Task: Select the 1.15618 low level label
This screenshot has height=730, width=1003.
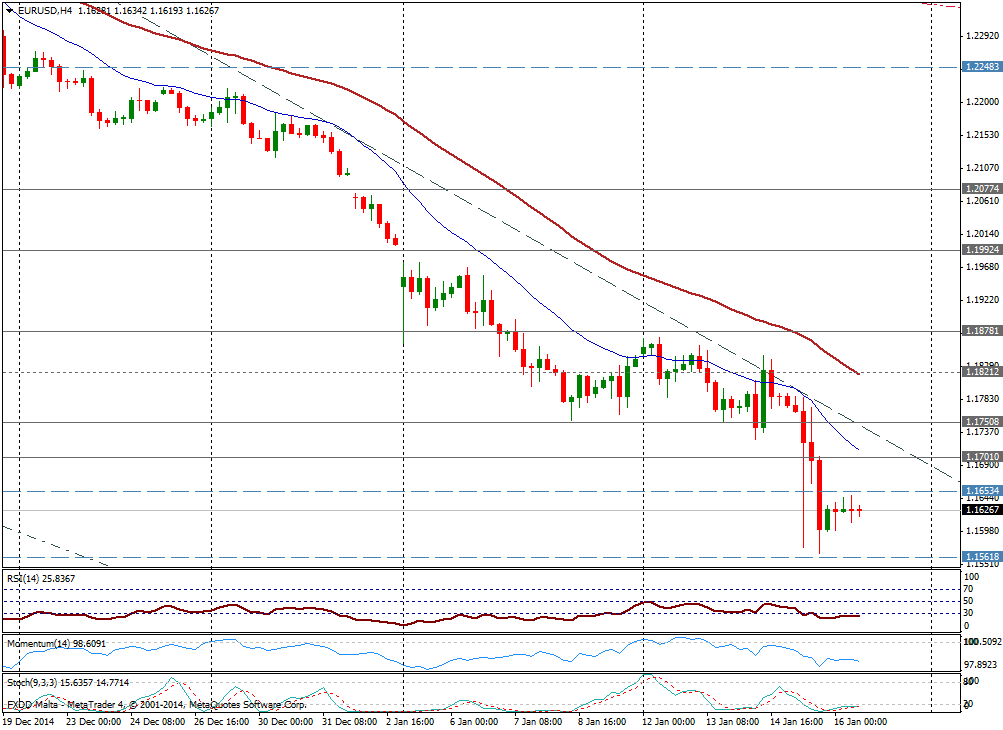Action: click(x=981, y=557)
